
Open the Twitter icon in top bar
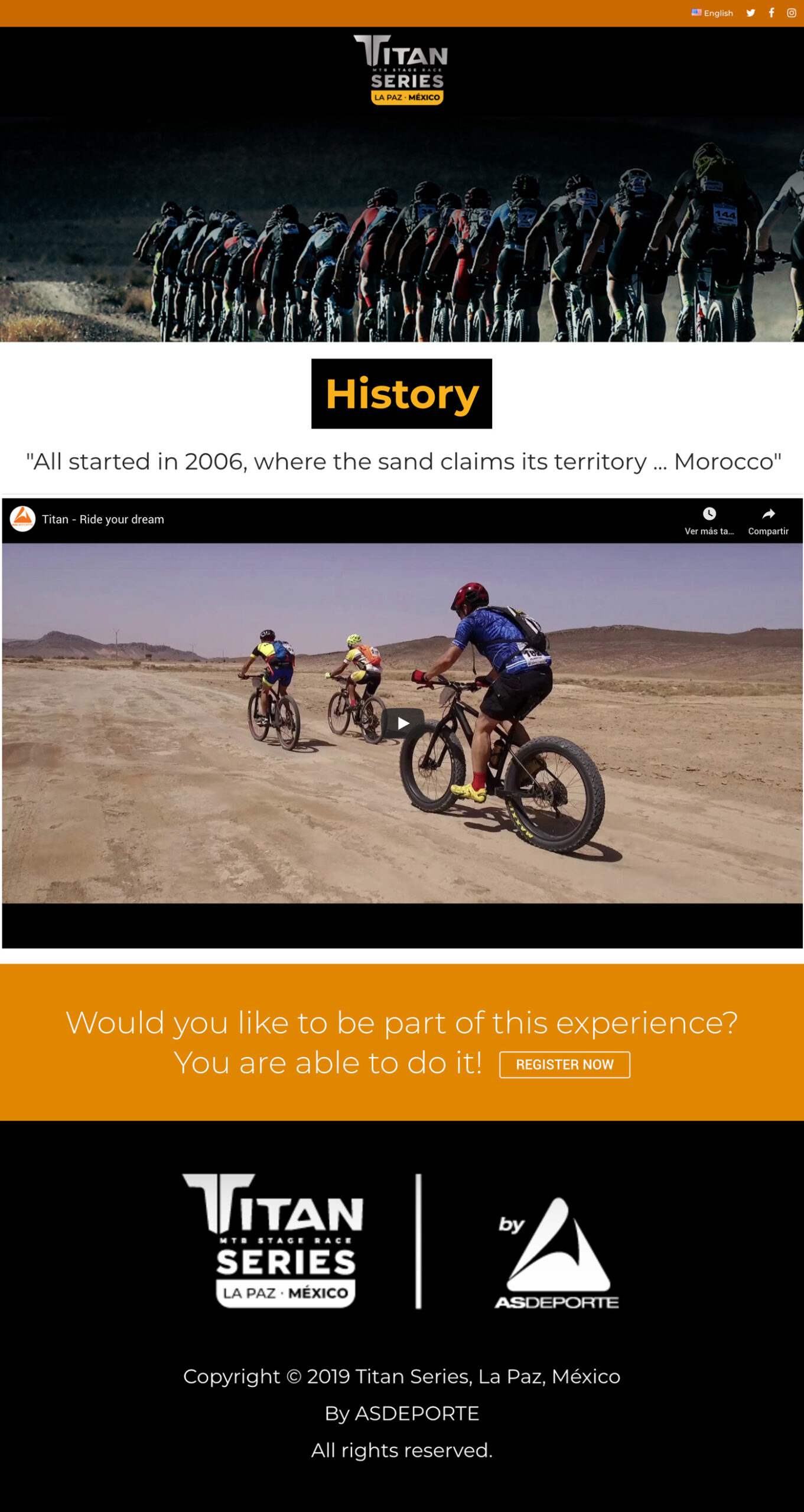(750, 13)
